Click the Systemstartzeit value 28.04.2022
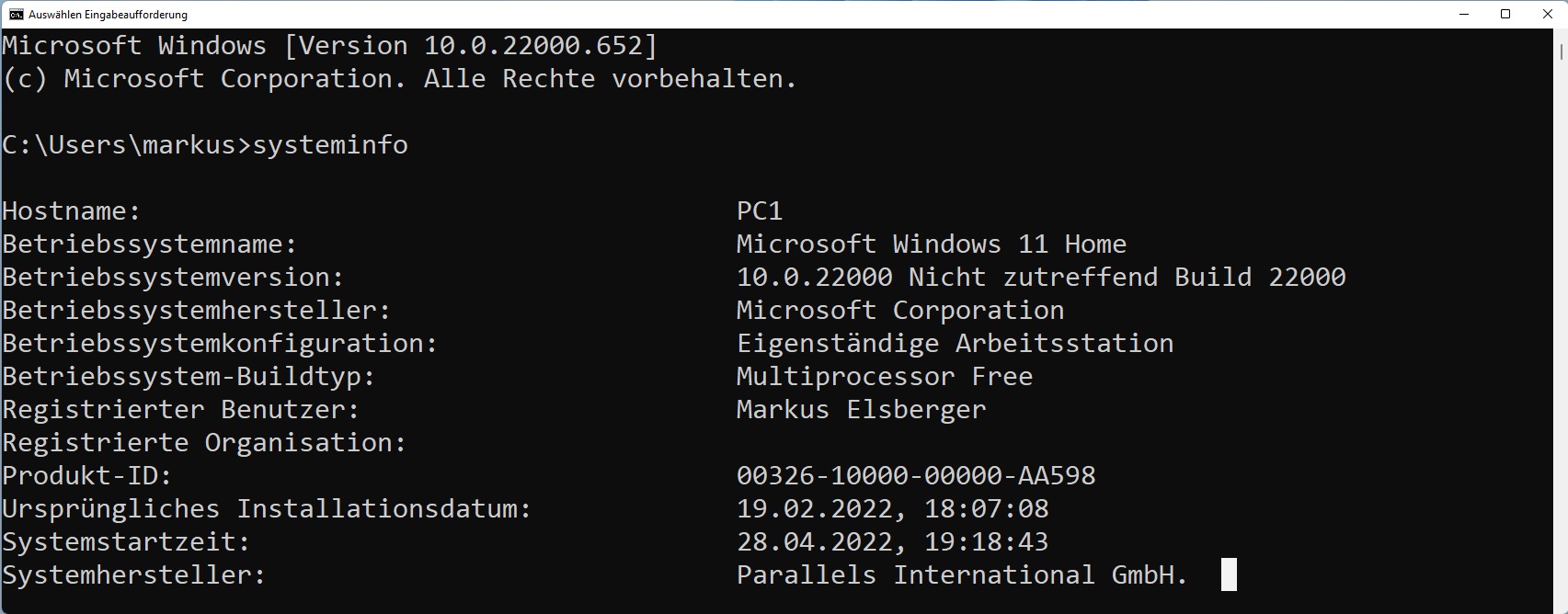Image resolution: width=1568 pixels, height=614 pixels. (813, 541)
